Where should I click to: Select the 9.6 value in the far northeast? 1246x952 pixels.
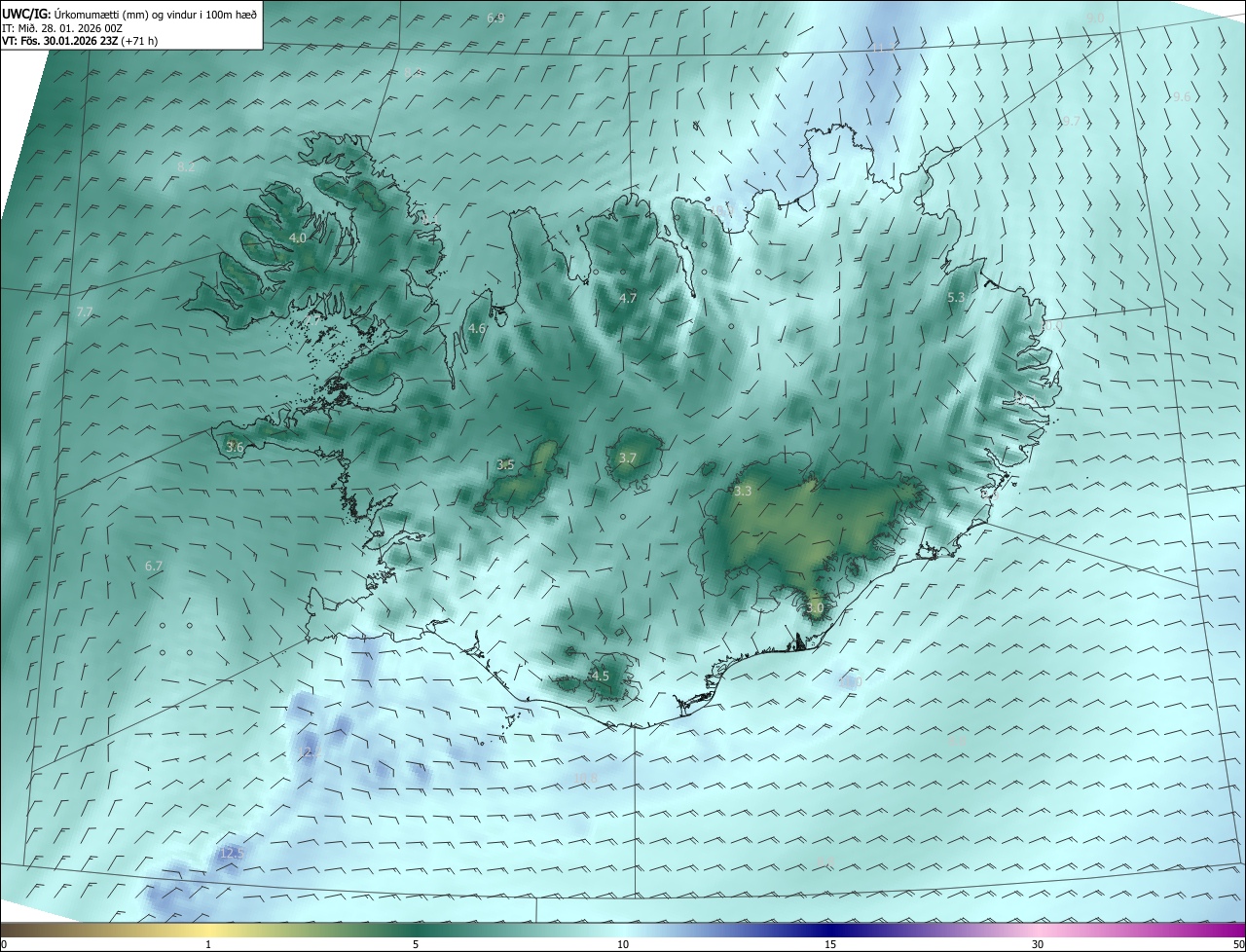(x=1181, y=96)
